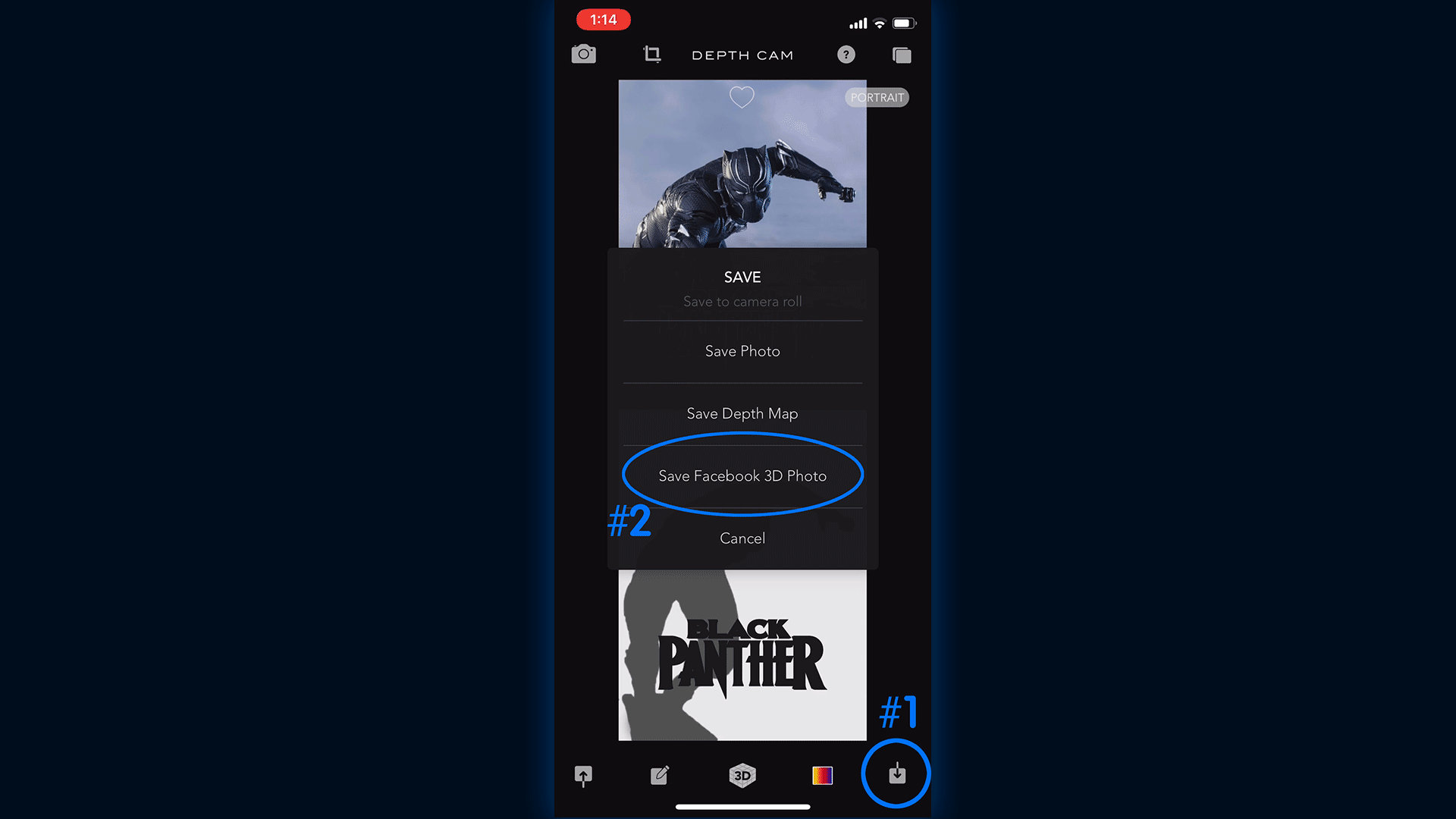The image size is (1456, 819).
Task: Tap Save Photo to camera roll
Action: [742, 351]
